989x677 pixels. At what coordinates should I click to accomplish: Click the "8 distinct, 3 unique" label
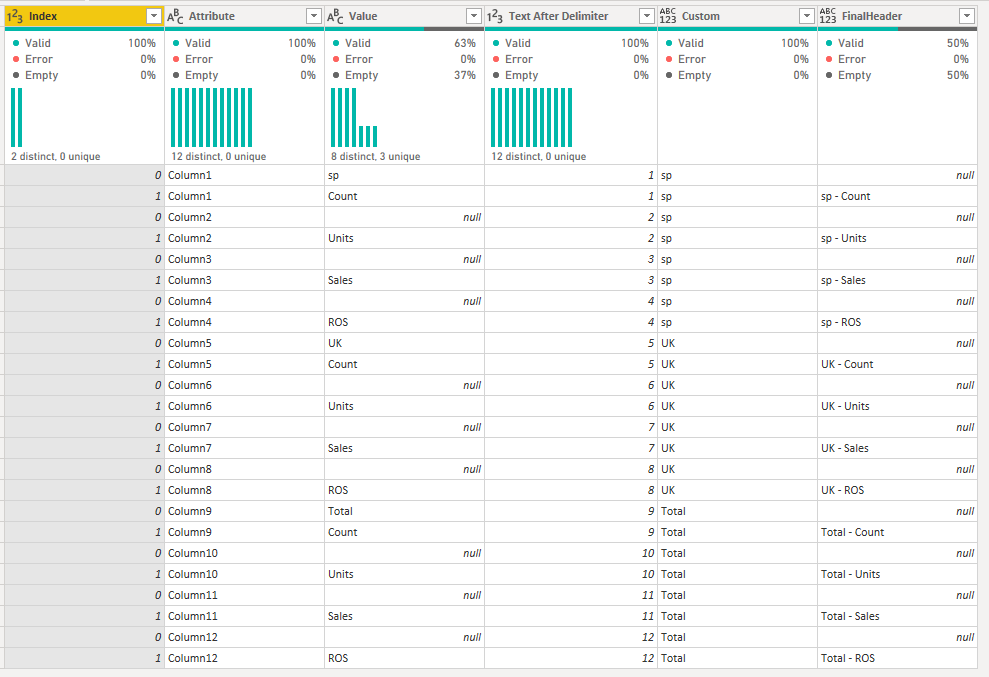pos(375,156)
